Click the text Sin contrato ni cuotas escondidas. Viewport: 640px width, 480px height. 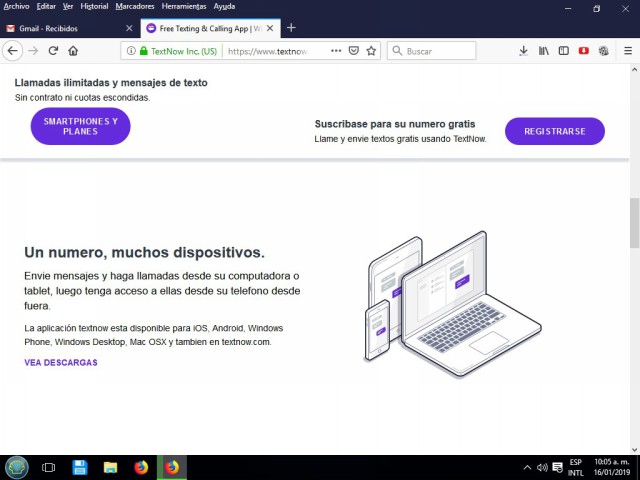click(82, 98)
